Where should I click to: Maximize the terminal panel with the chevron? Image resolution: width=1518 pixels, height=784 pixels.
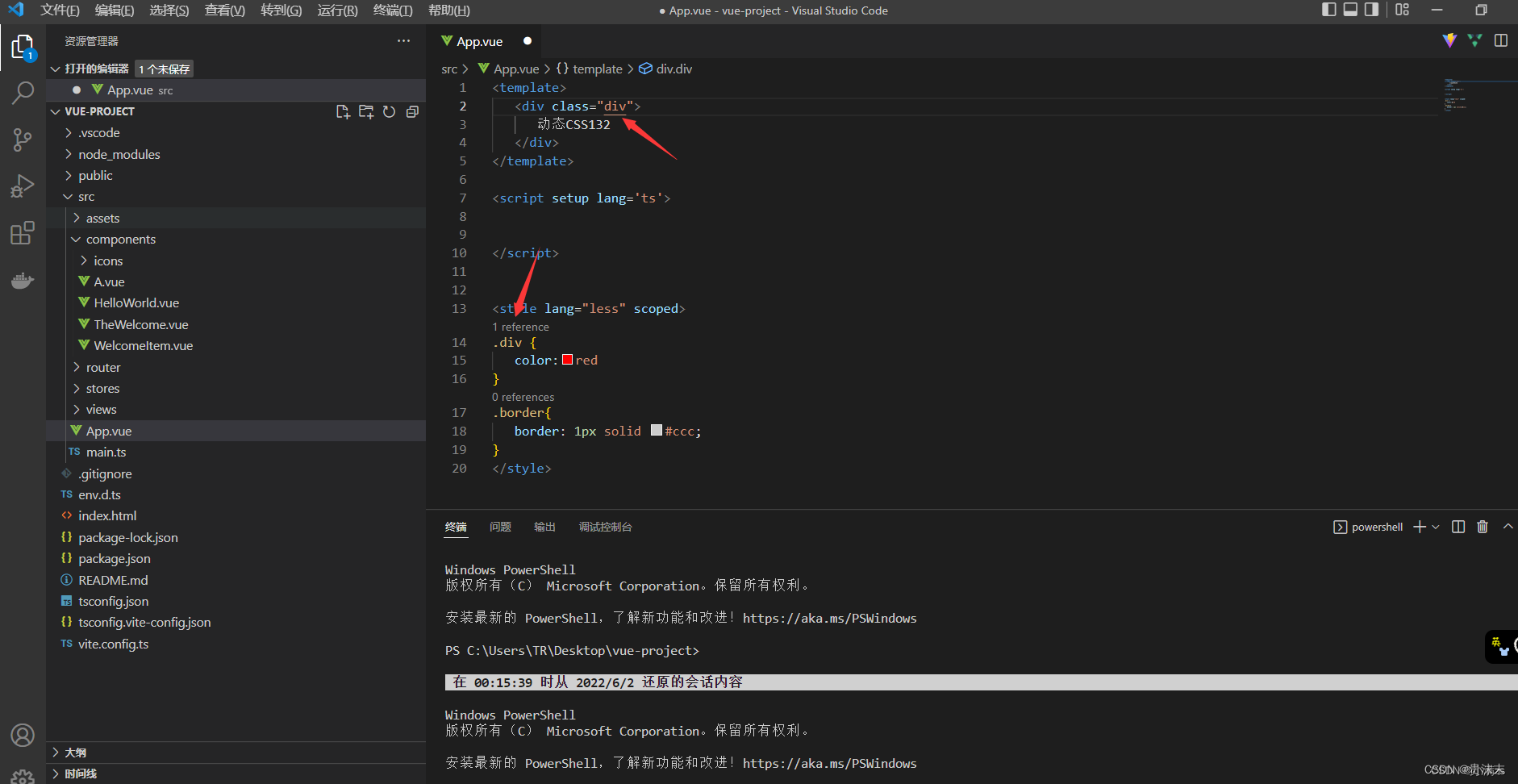click(x=1508, y=526)
